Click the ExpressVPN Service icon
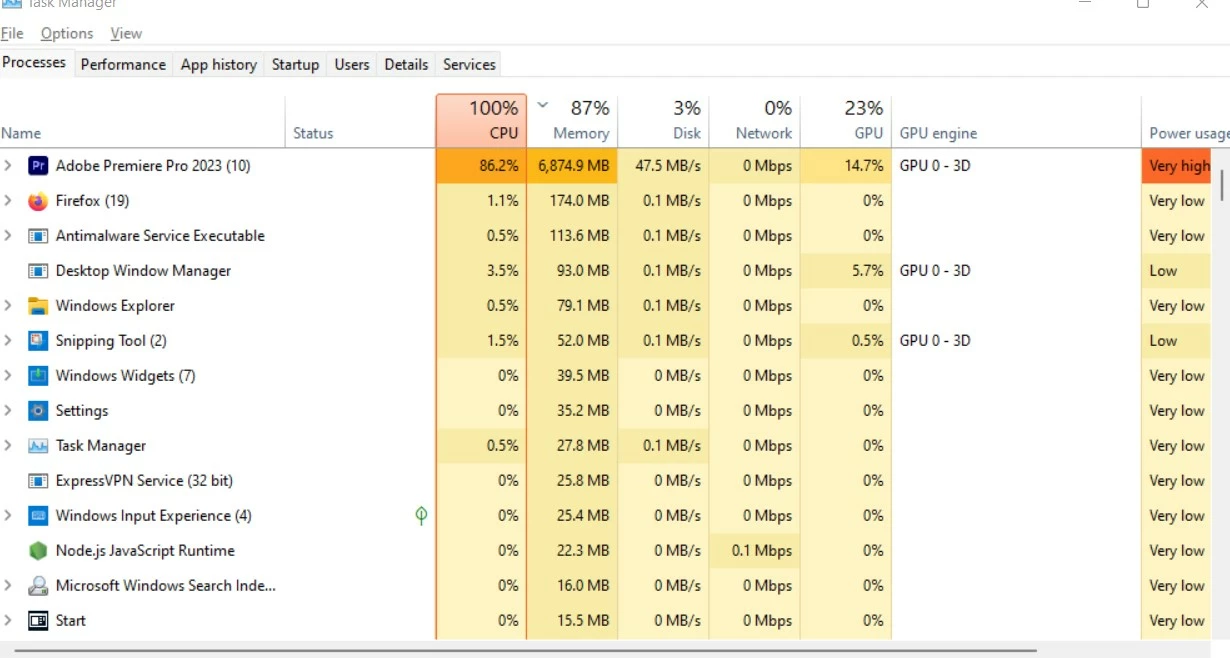 (x=38, y=481)
